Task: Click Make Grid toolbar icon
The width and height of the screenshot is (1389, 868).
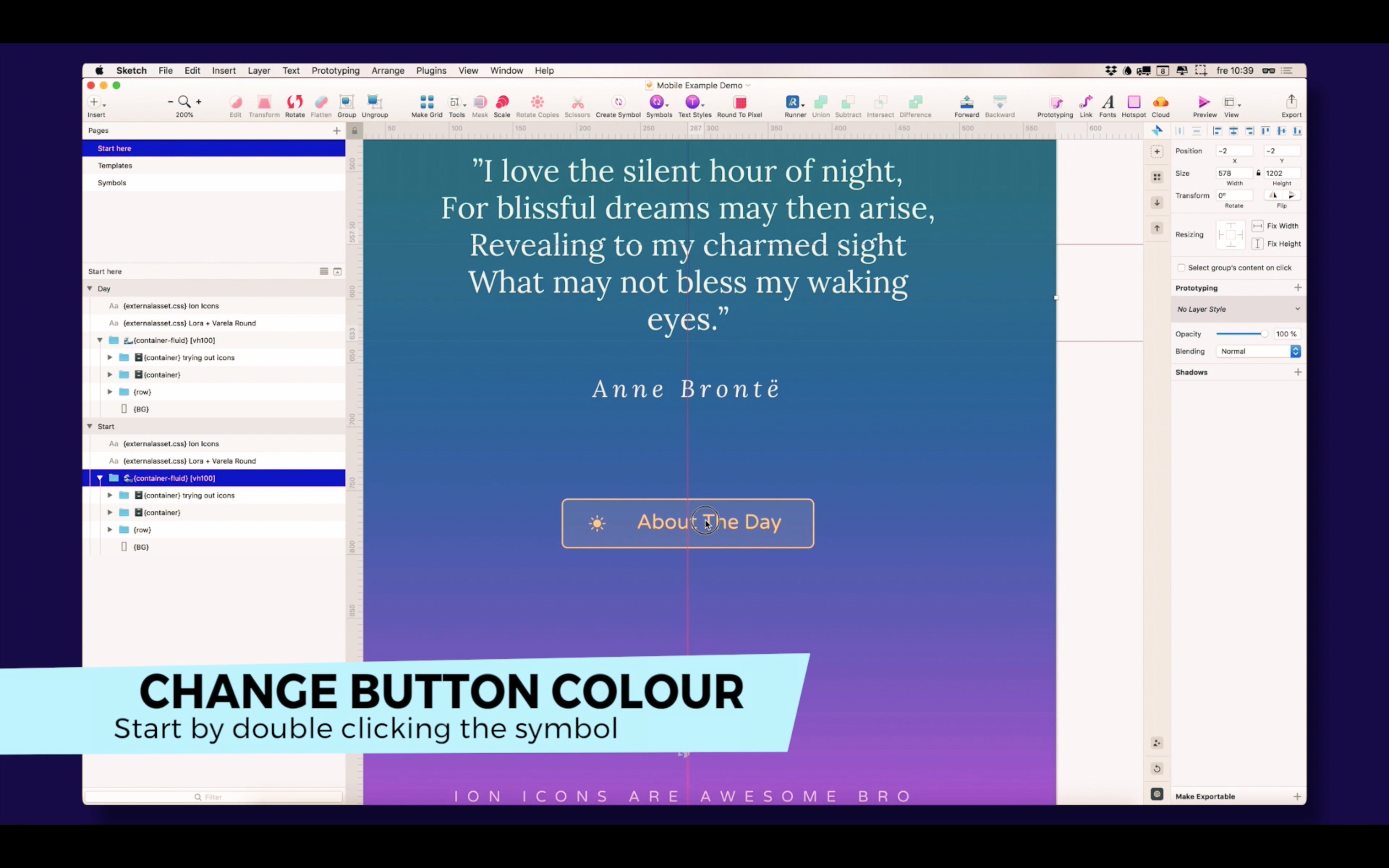Action: click(426, 102)
